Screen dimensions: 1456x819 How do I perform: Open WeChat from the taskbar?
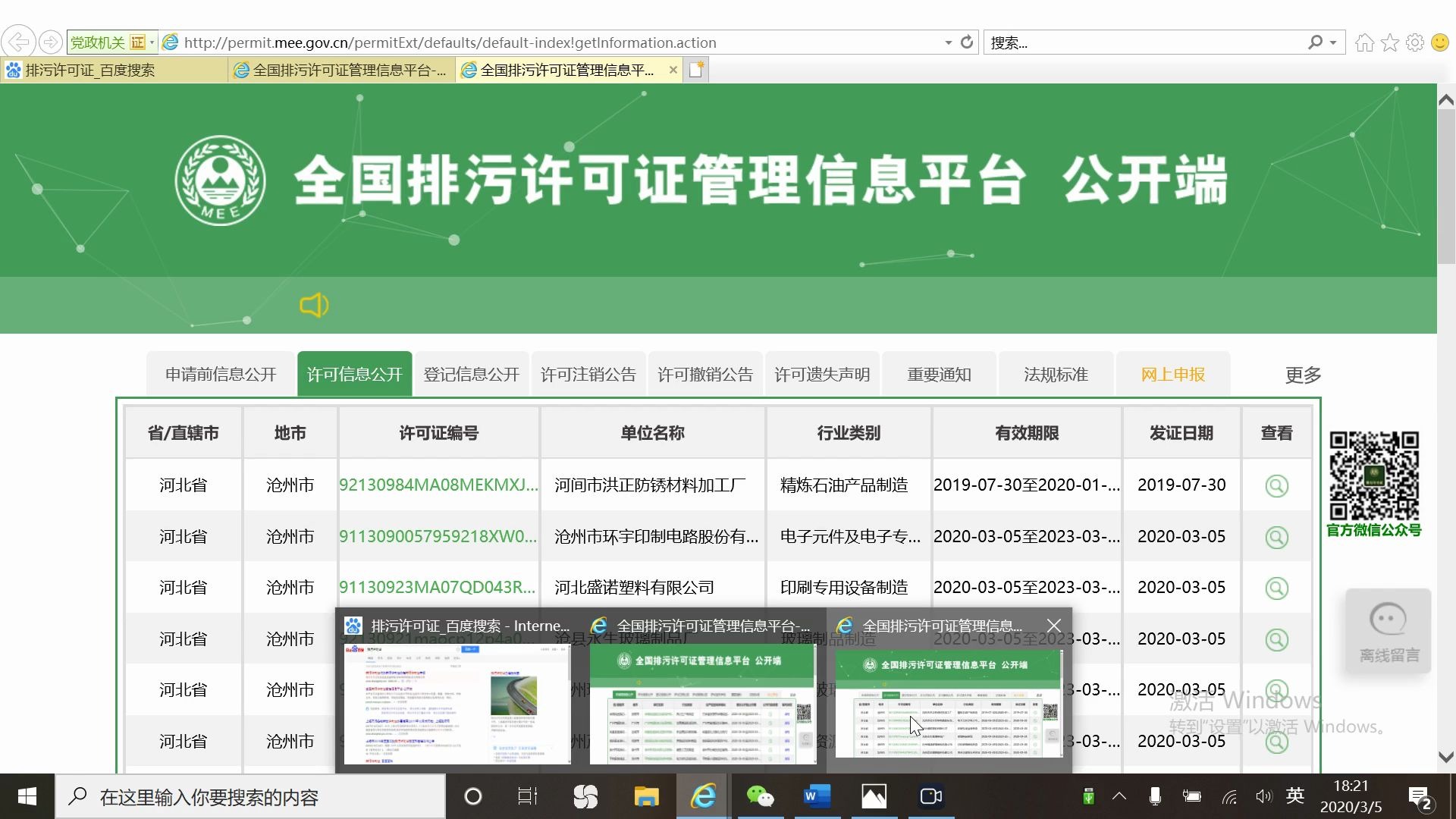[x=761, y=796]
